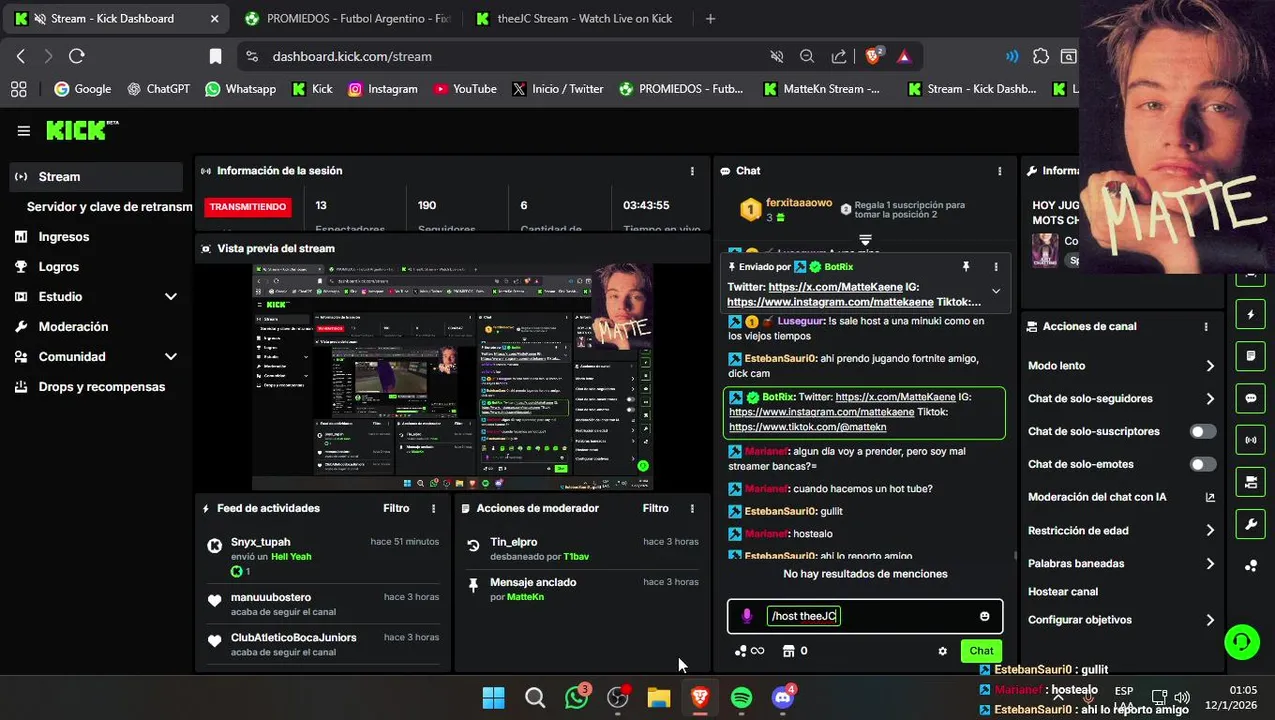Open Acciones de moderador three-dot menu

pos(692,509)
